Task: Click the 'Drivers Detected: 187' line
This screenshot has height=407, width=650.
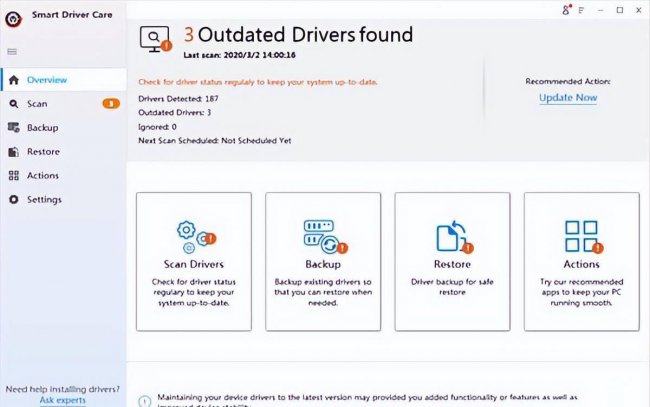Action: tap(178, 99)
